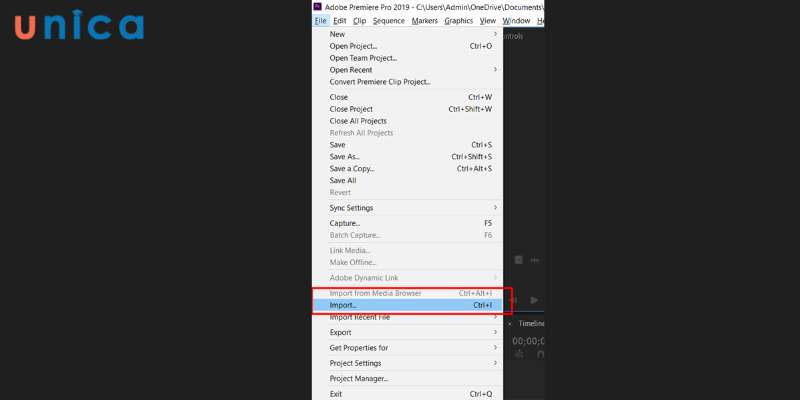Expand the Open Recent submenu
800x400 pixels.
(407, 70)
